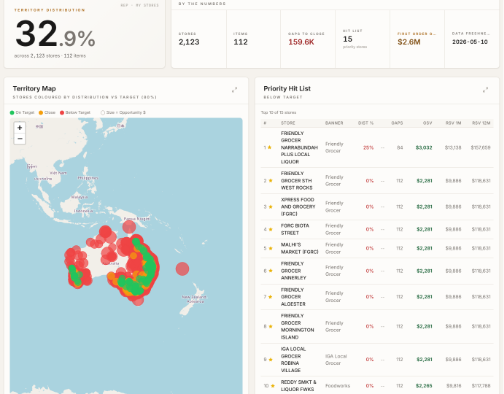The width and height of the screenshot is (504, 394).
Task: Click the Data Freshness 2026-05-10 card
Action: [472, 39]
